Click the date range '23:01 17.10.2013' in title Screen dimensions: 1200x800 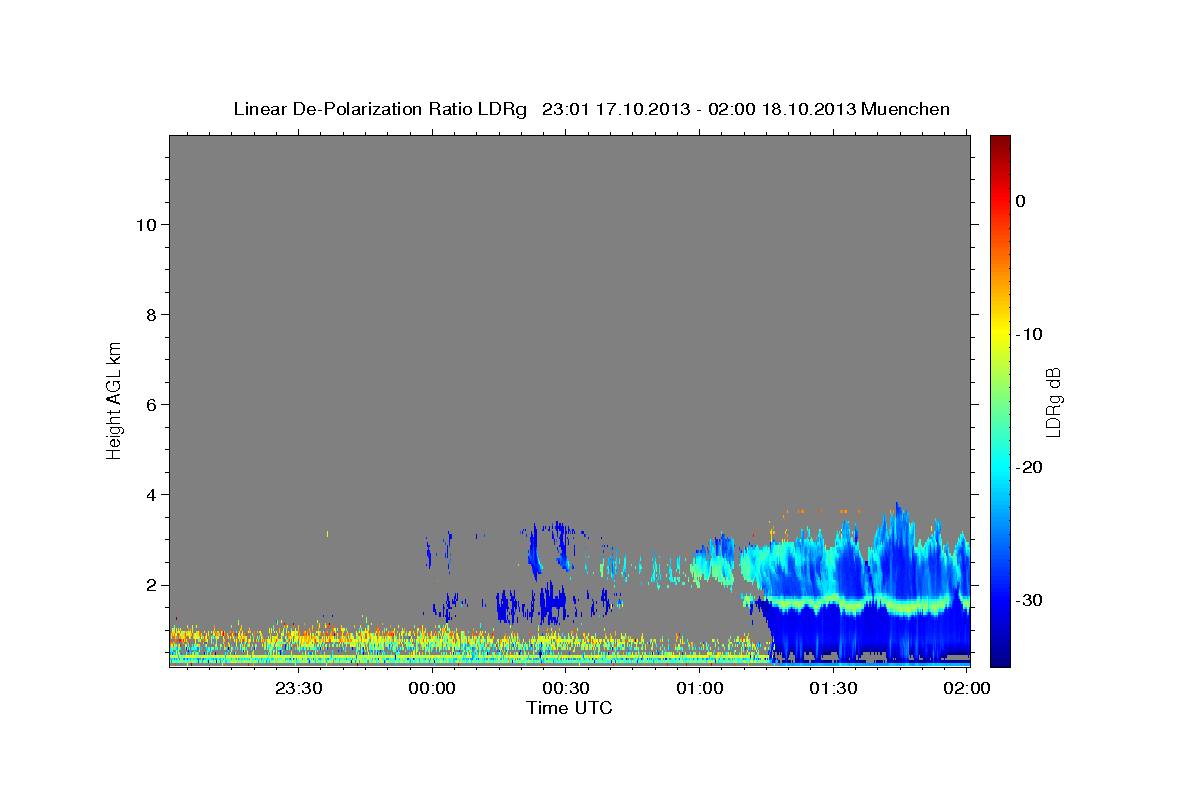point(616,109)
